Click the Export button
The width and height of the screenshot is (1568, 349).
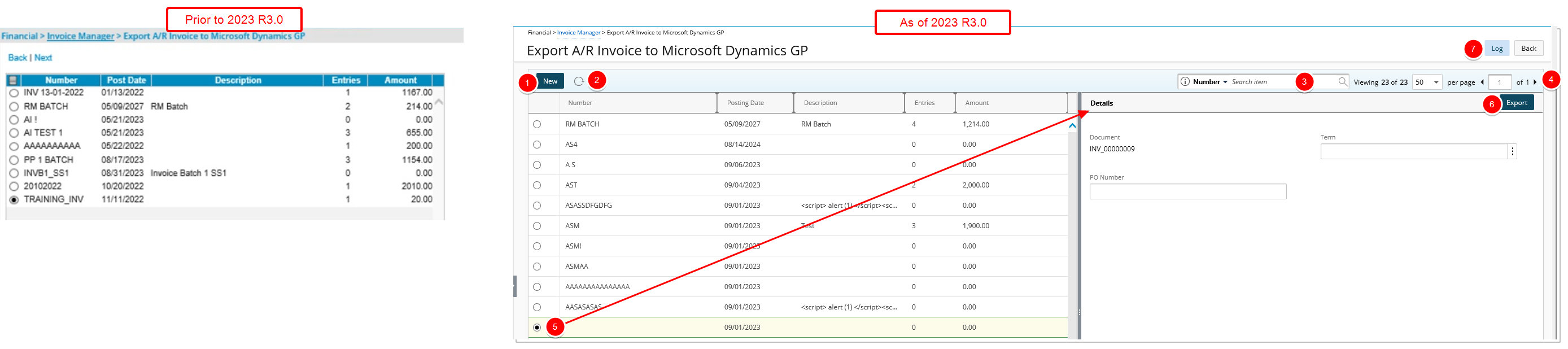1515,103
